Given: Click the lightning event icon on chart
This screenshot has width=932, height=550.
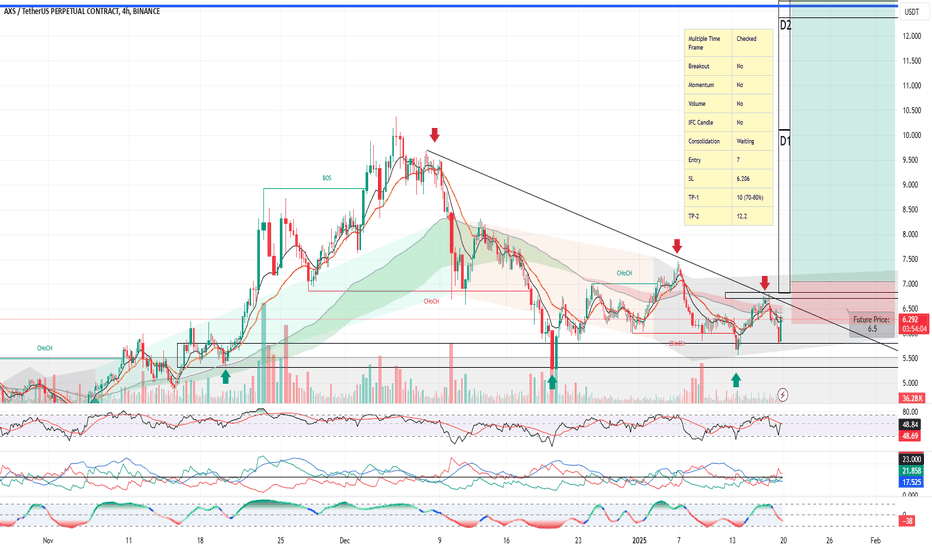Looking at the screenshot, I should (x=783, y=394).
